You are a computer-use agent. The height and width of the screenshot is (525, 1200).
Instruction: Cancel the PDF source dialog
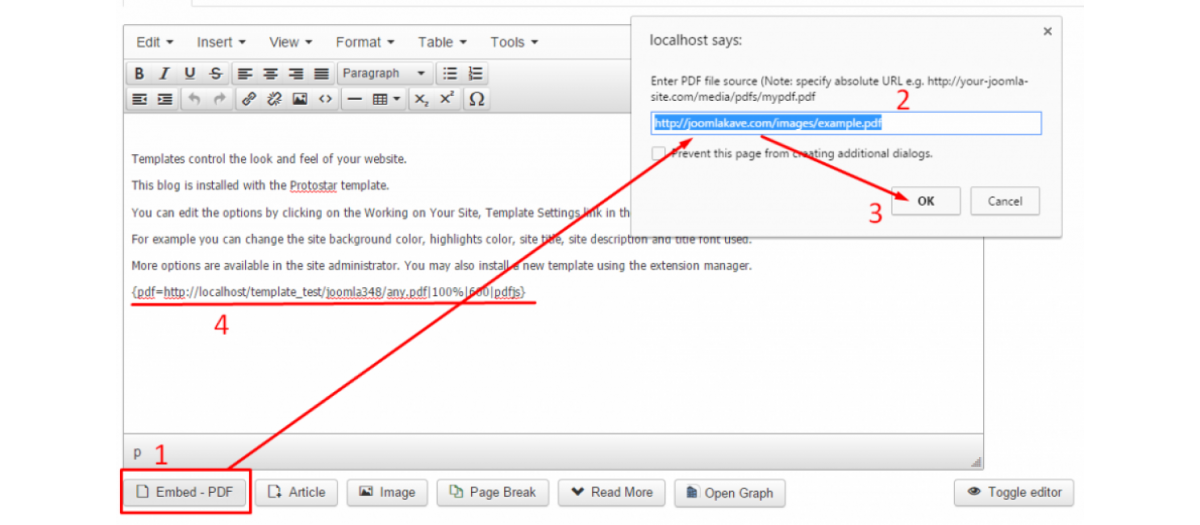pos(1005,201)
